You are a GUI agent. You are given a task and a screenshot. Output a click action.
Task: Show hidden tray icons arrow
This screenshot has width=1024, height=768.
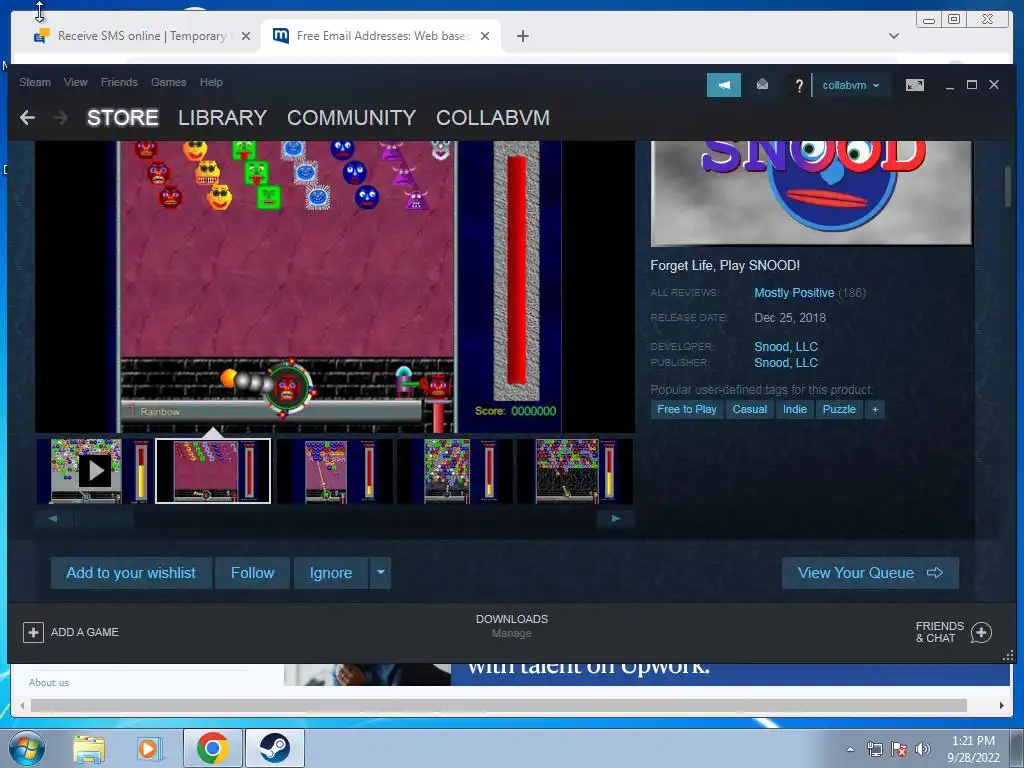point(850,749)
